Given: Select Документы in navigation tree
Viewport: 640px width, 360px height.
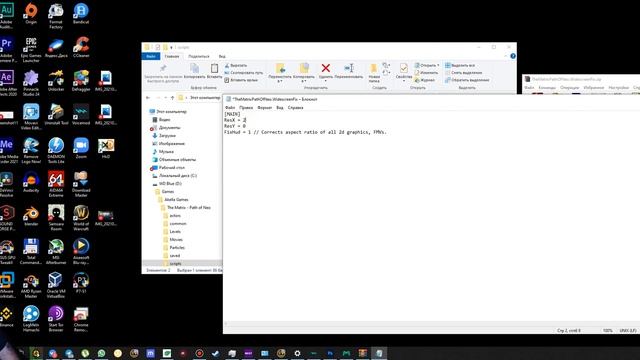Looking at the screenshot, I should coord(166,127).
